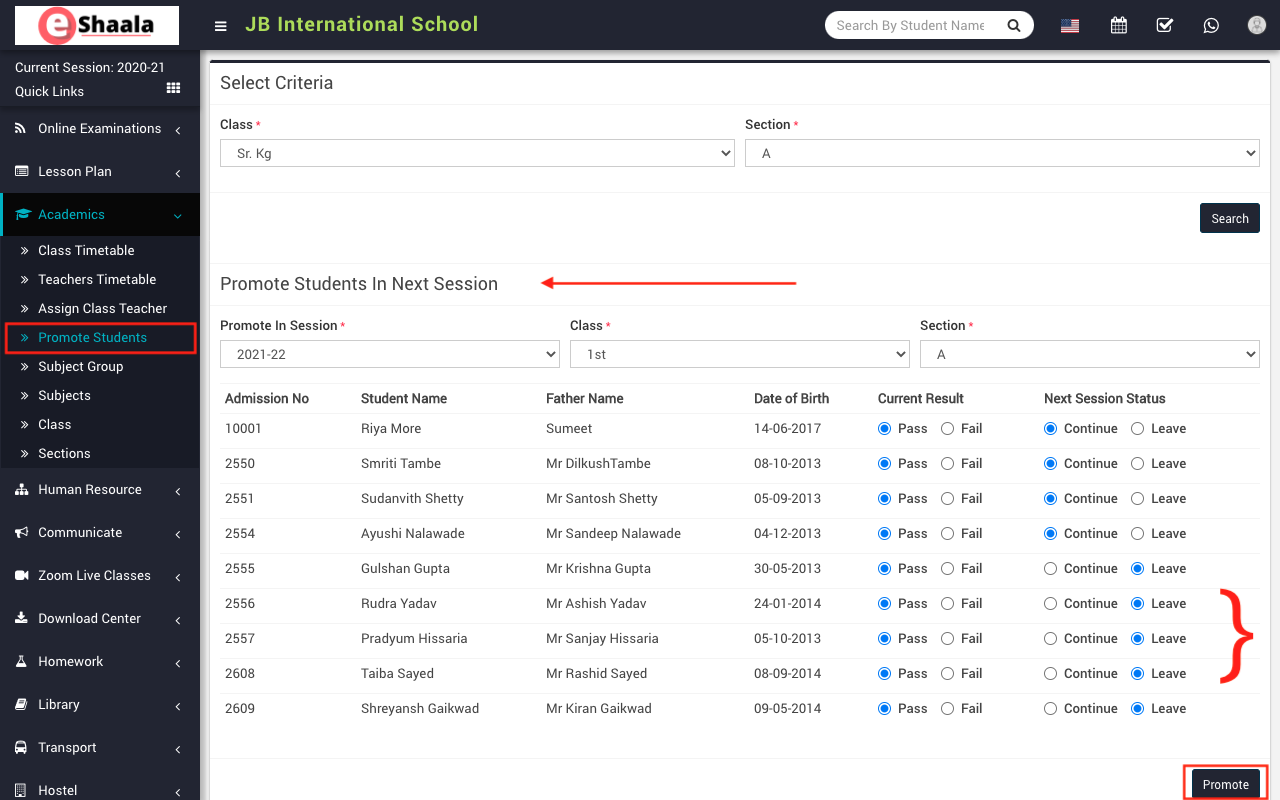Open the calendar icon in header
Screen dimensions: 1280x800
coord(1119,26)
